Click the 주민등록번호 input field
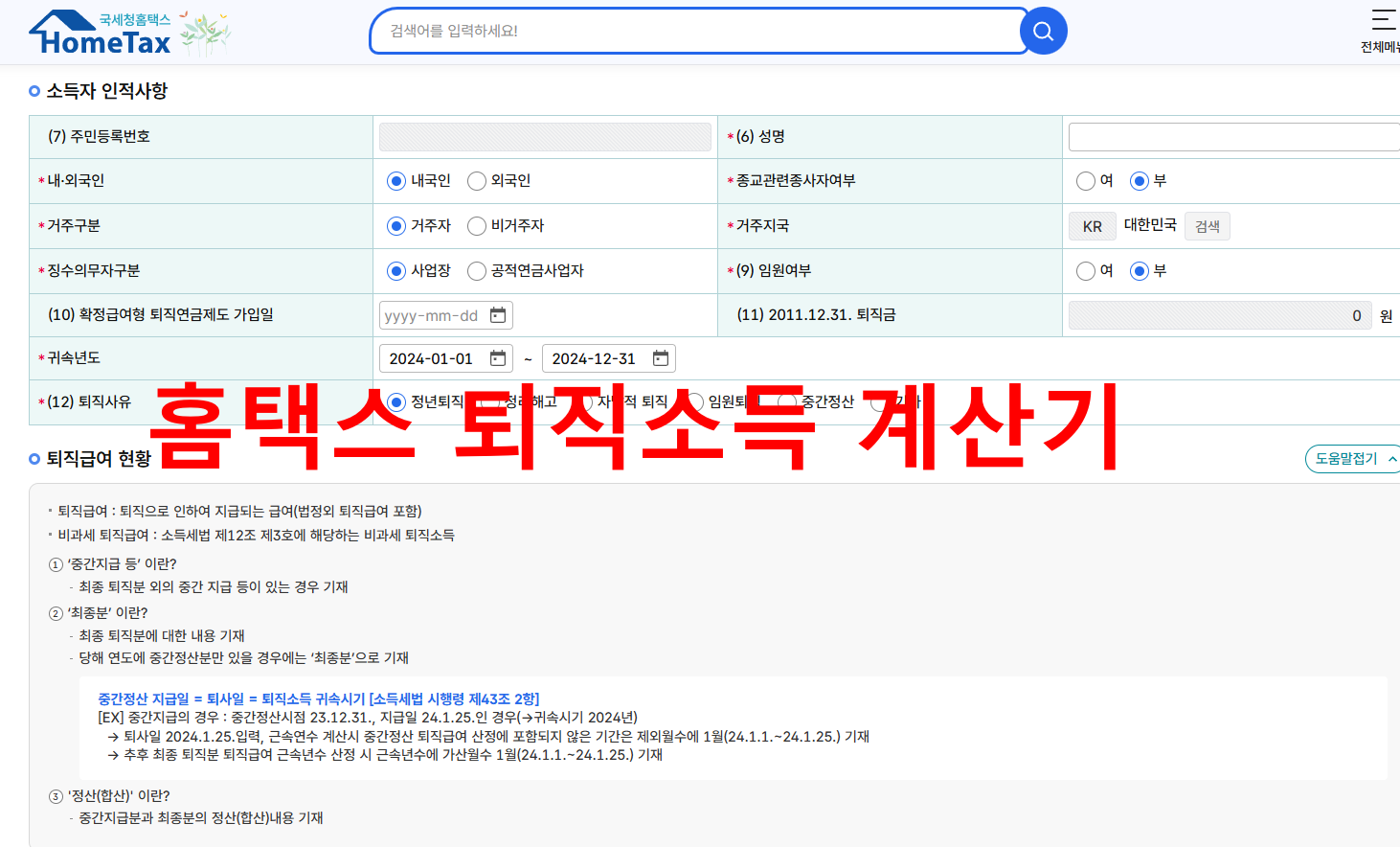1400x847 pixels. (545, 137)
